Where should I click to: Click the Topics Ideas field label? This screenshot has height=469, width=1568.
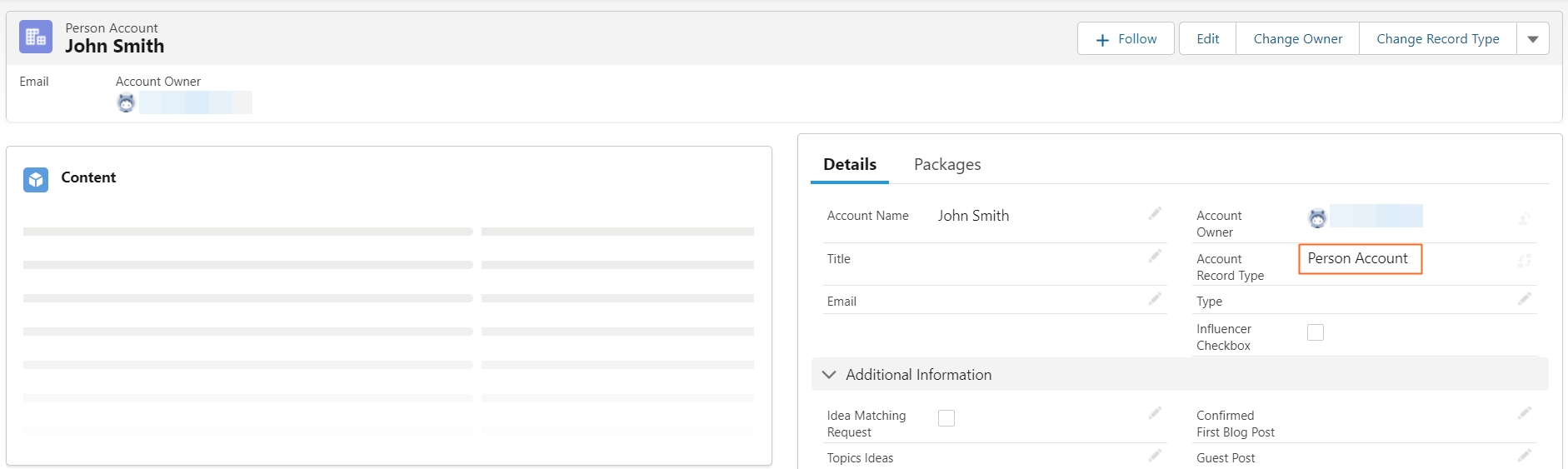(x=860, y=458)
